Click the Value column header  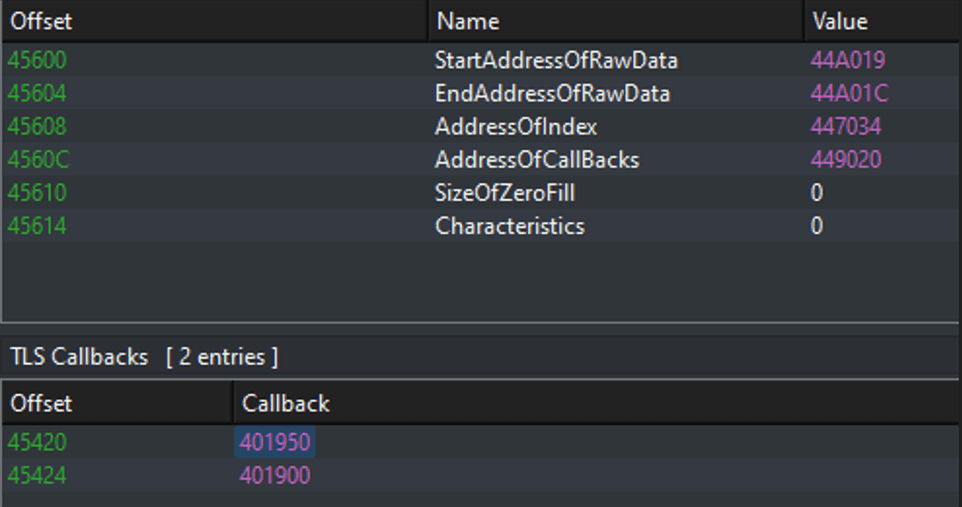pyautogui.click(x=882, y=21)
